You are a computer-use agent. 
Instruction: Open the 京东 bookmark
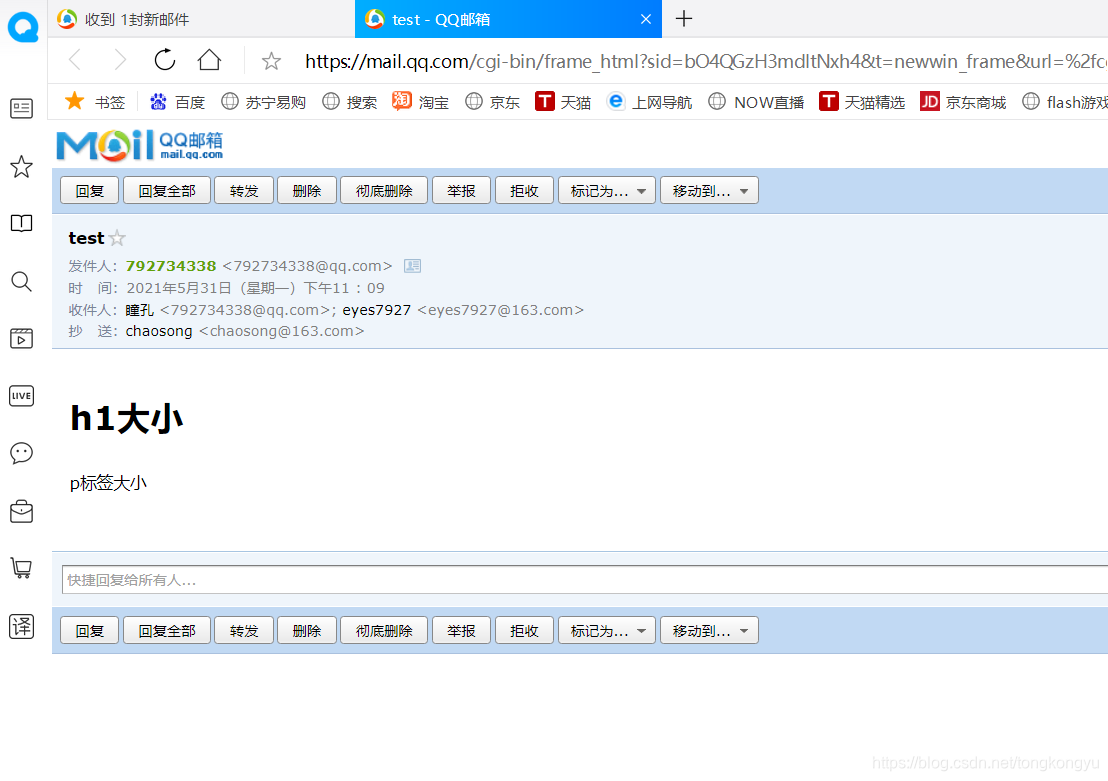493,102
